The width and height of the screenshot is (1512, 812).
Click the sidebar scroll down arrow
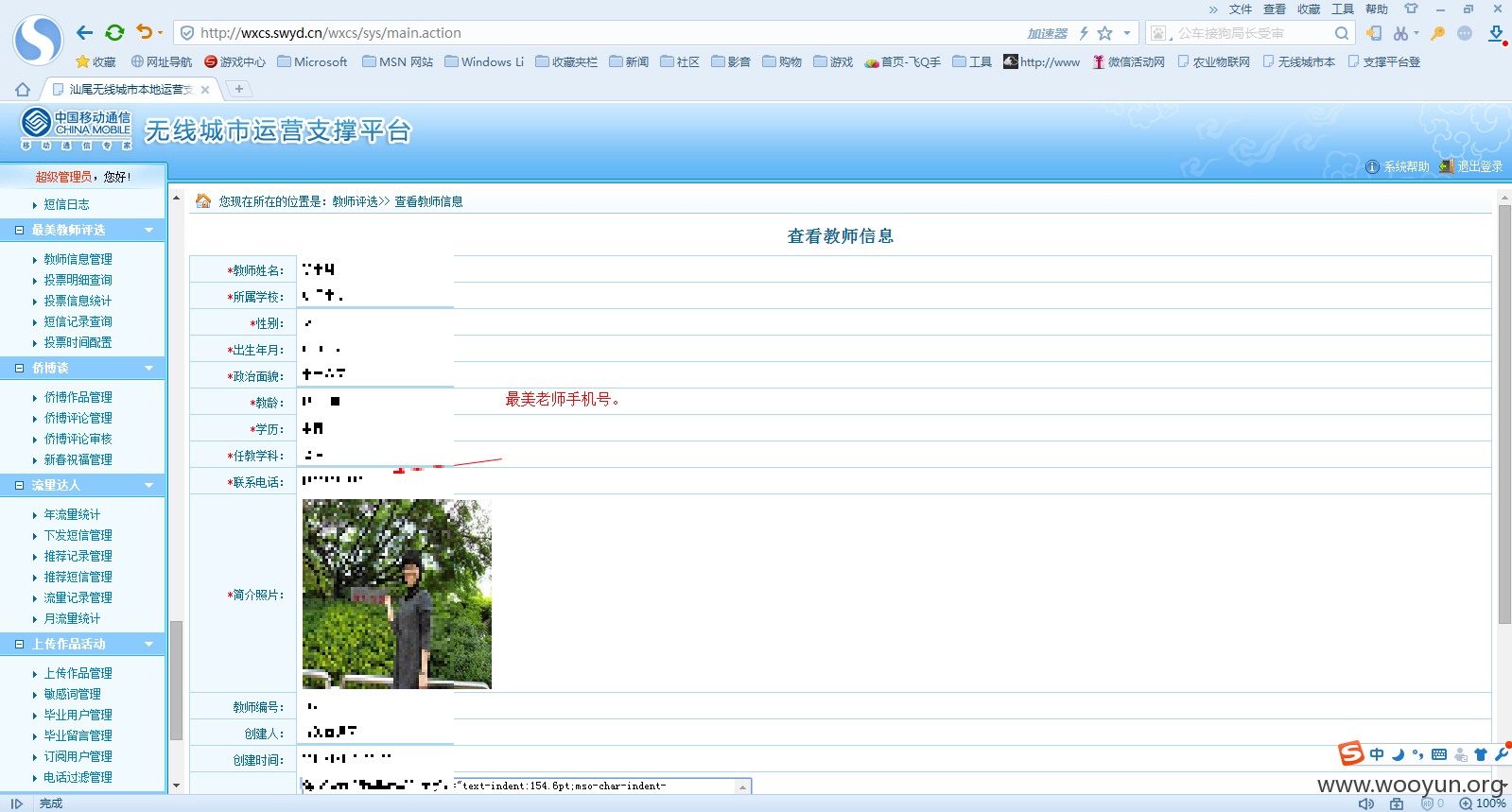coord(176,786)
